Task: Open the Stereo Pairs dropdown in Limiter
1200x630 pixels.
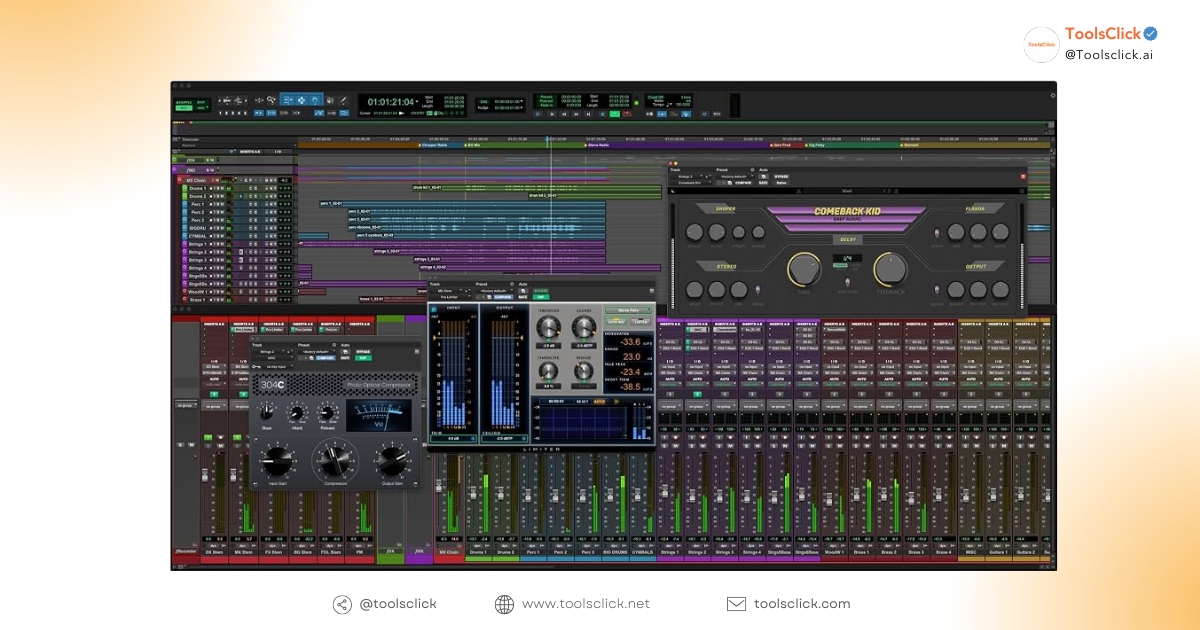Action: [x=628, y=310]
